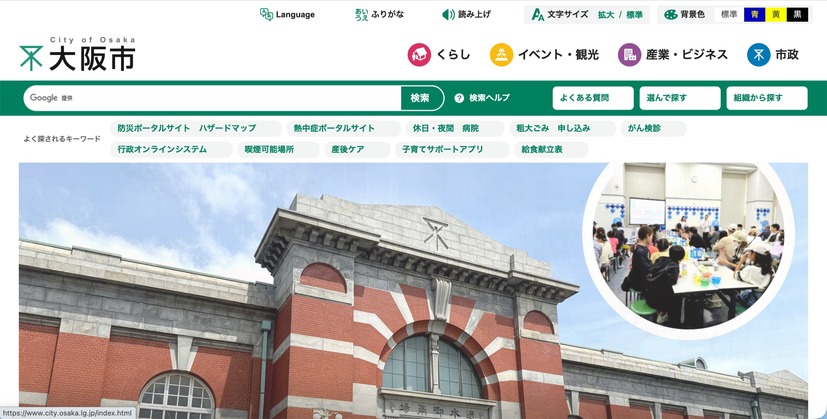Click the purple 産業・ビジネス building icon

(629, 54)
